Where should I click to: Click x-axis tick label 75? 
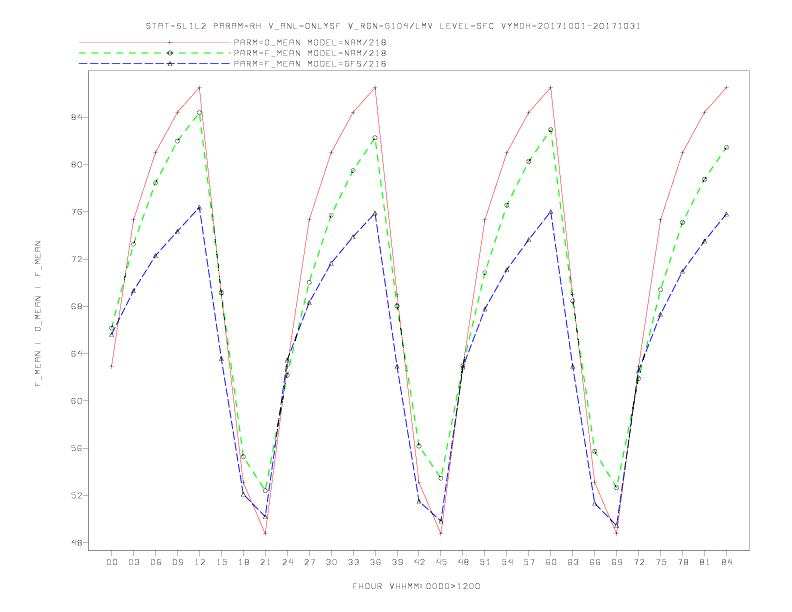[x=661, y=562]
